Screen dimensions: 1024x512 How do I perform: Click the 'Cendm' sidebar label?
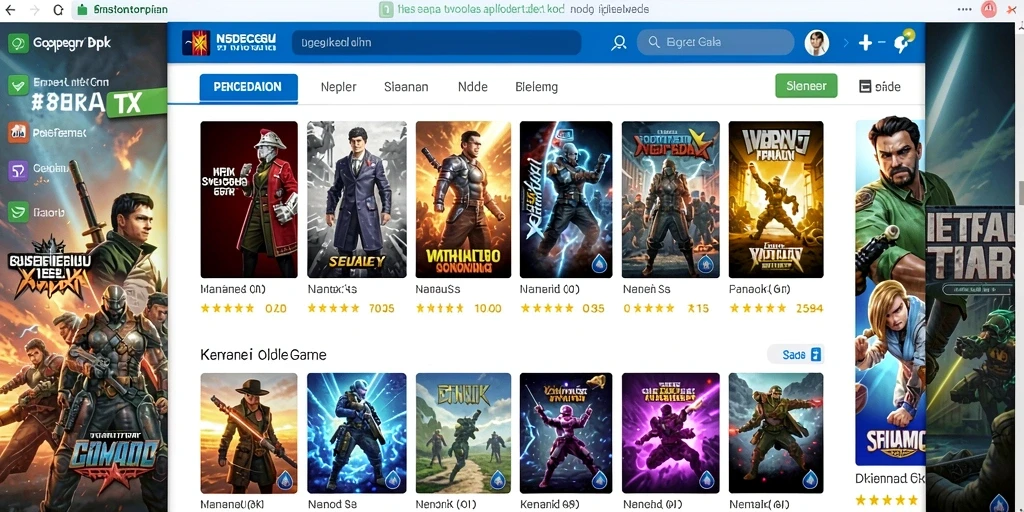51,169
